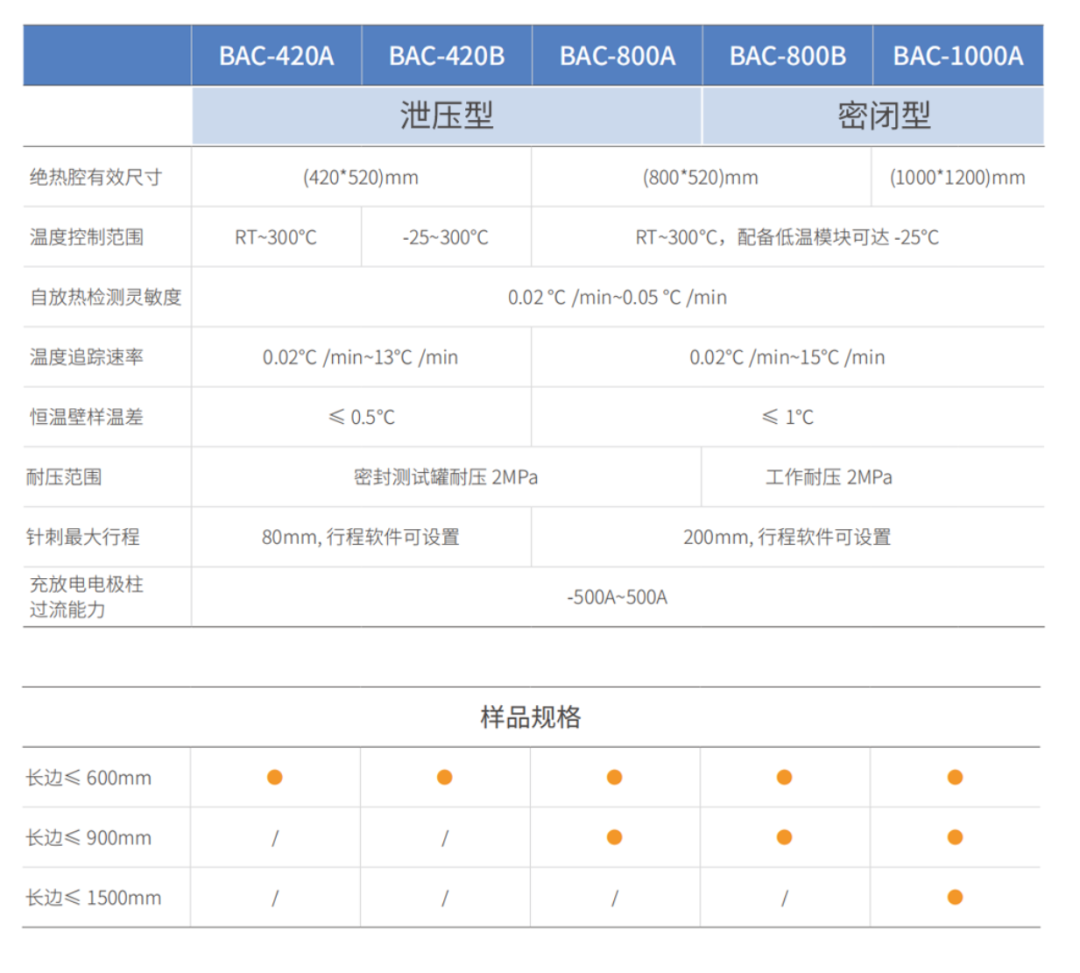
Task: Click the 充放电电极柱 过流能力 row label
Action: tap(86, 597)
